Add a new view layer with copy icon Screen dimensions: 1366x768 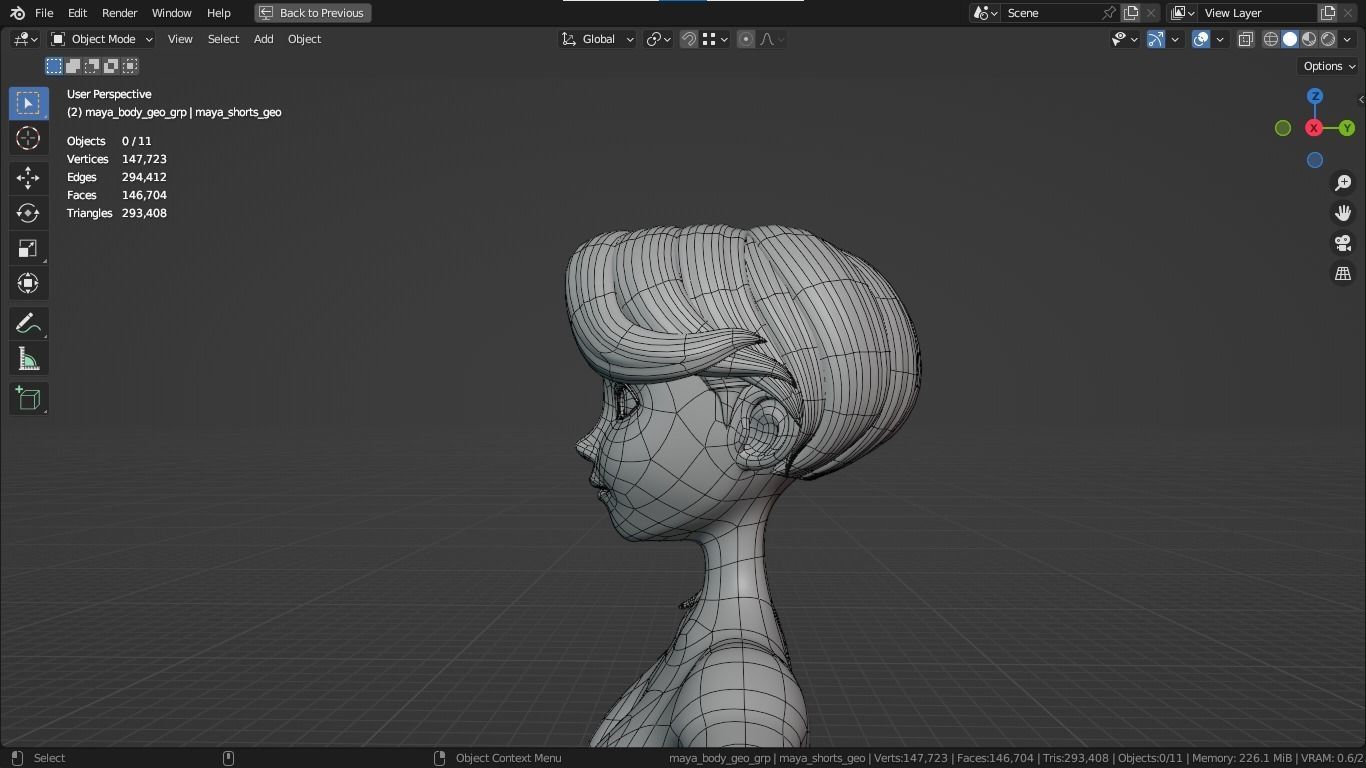[x=1328, y=13]
